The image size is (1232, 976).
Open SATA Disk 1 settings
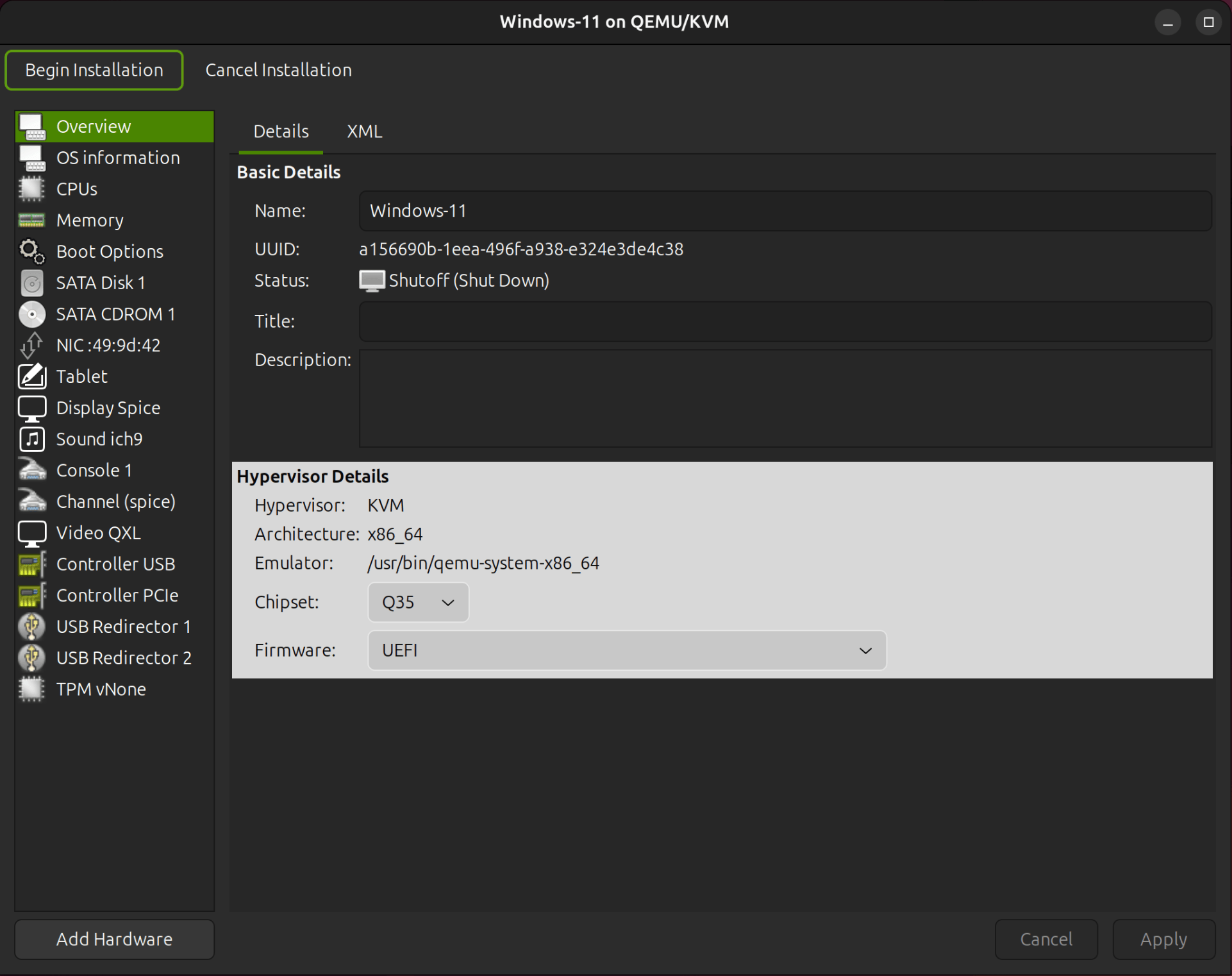pyautogui.click(x=101, y=282)
